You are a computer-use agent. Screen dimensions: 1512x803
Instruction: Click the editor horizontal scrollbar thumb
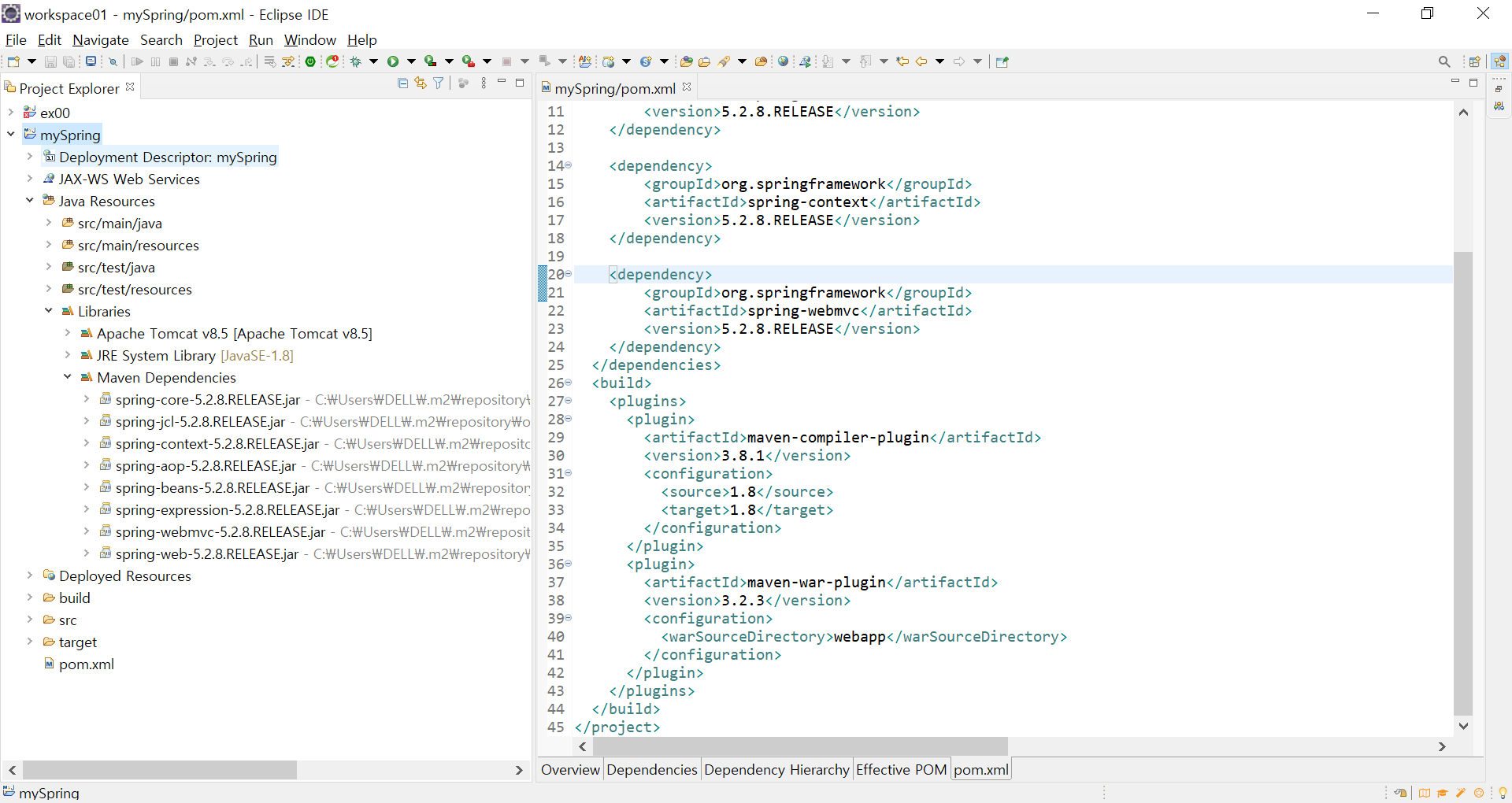click(799, 746)
